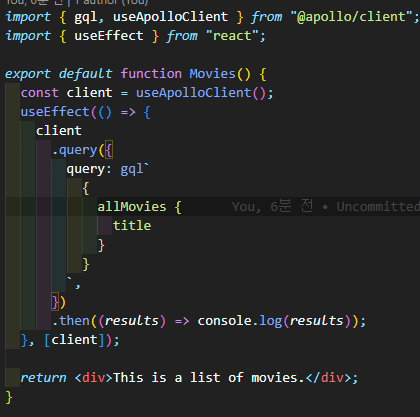Screen dimensions: 420x417
Task: Click the .query method call
Action: pyautogui.click(x=74, y=150)
